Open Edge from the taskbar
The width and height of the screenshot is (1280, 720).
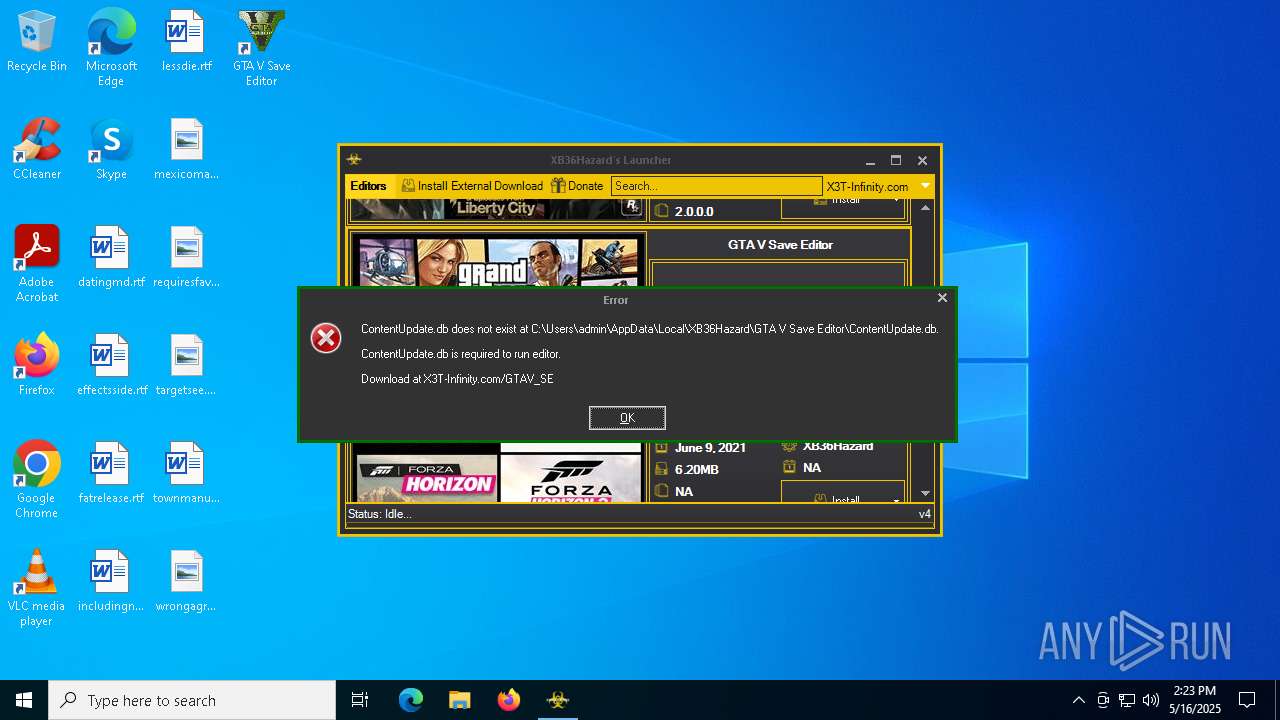410,700
